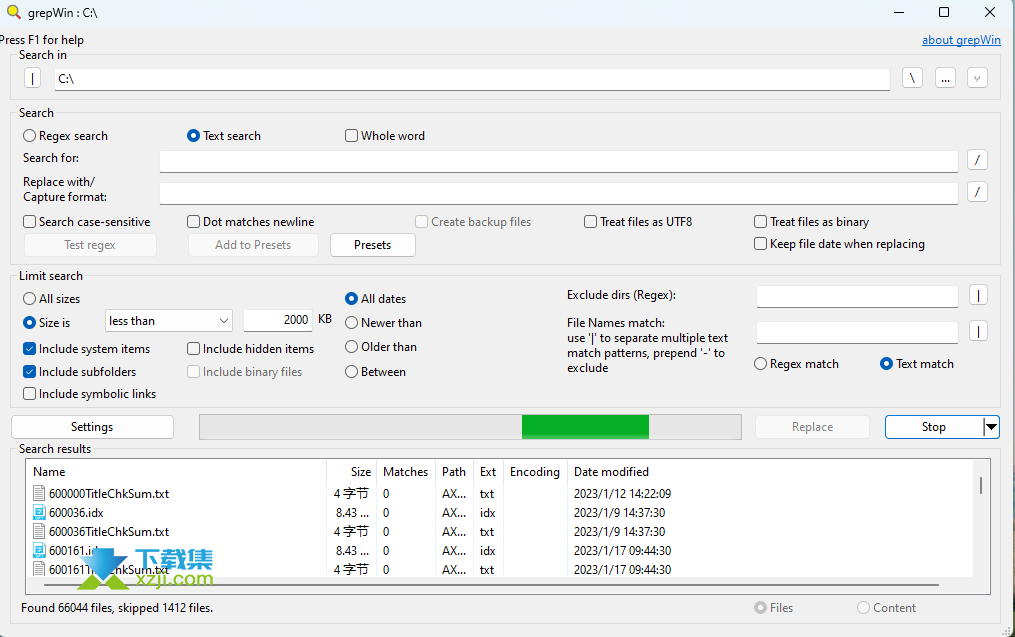
Task: Click slash button next to Search for field
Action: 977,159
